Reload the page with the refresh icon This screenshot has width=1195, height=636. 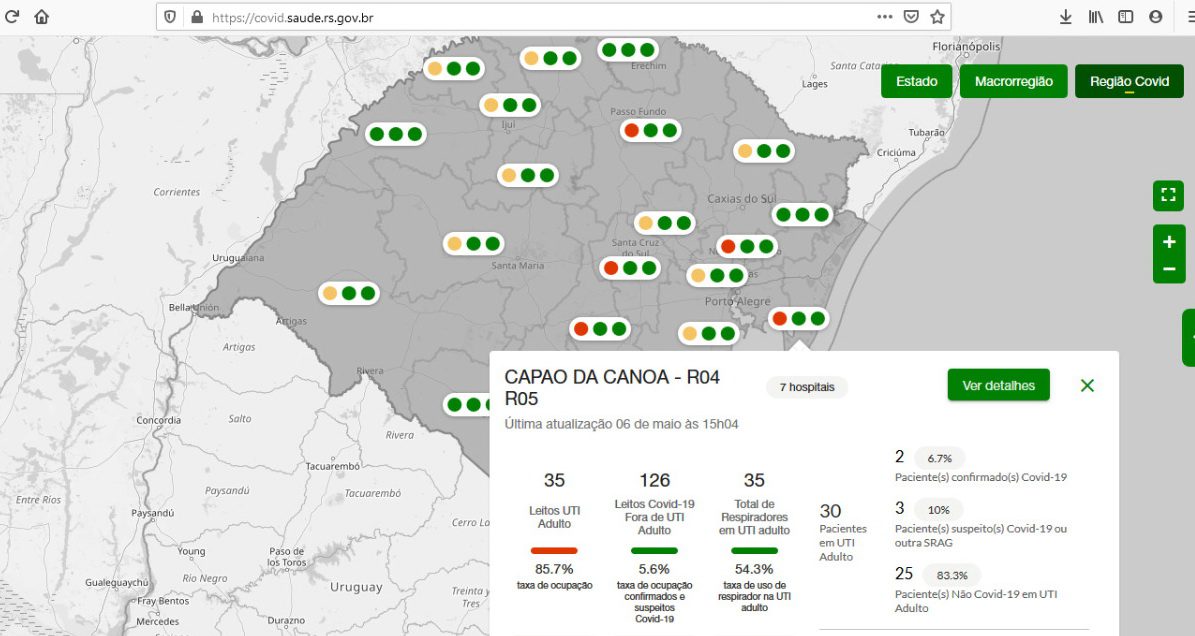[13, 16]
